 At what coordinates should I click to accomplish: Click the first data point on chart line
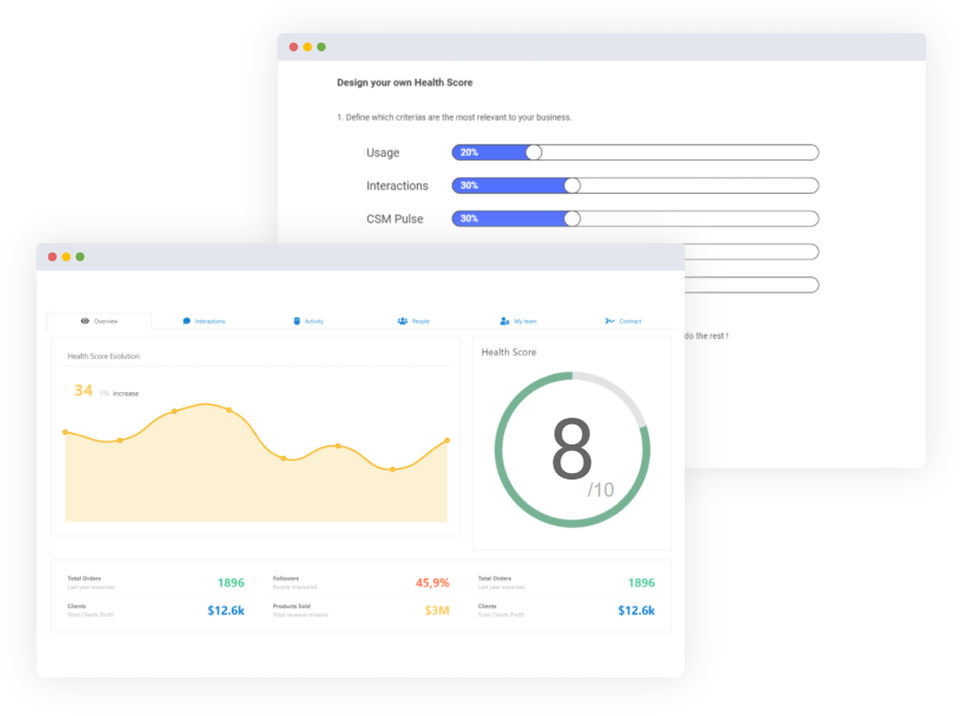pos(66,432)
